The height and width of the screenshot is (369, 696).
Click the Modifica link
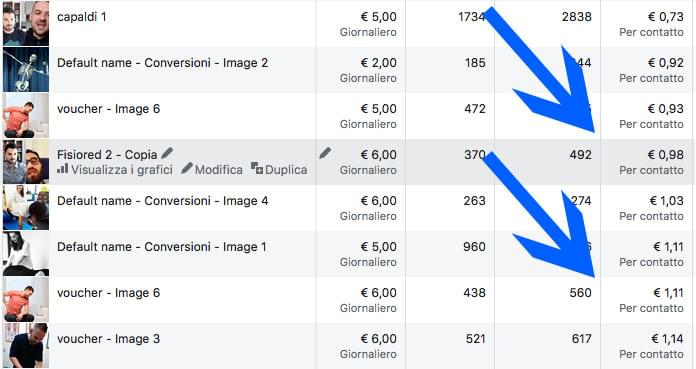[218, 170]
